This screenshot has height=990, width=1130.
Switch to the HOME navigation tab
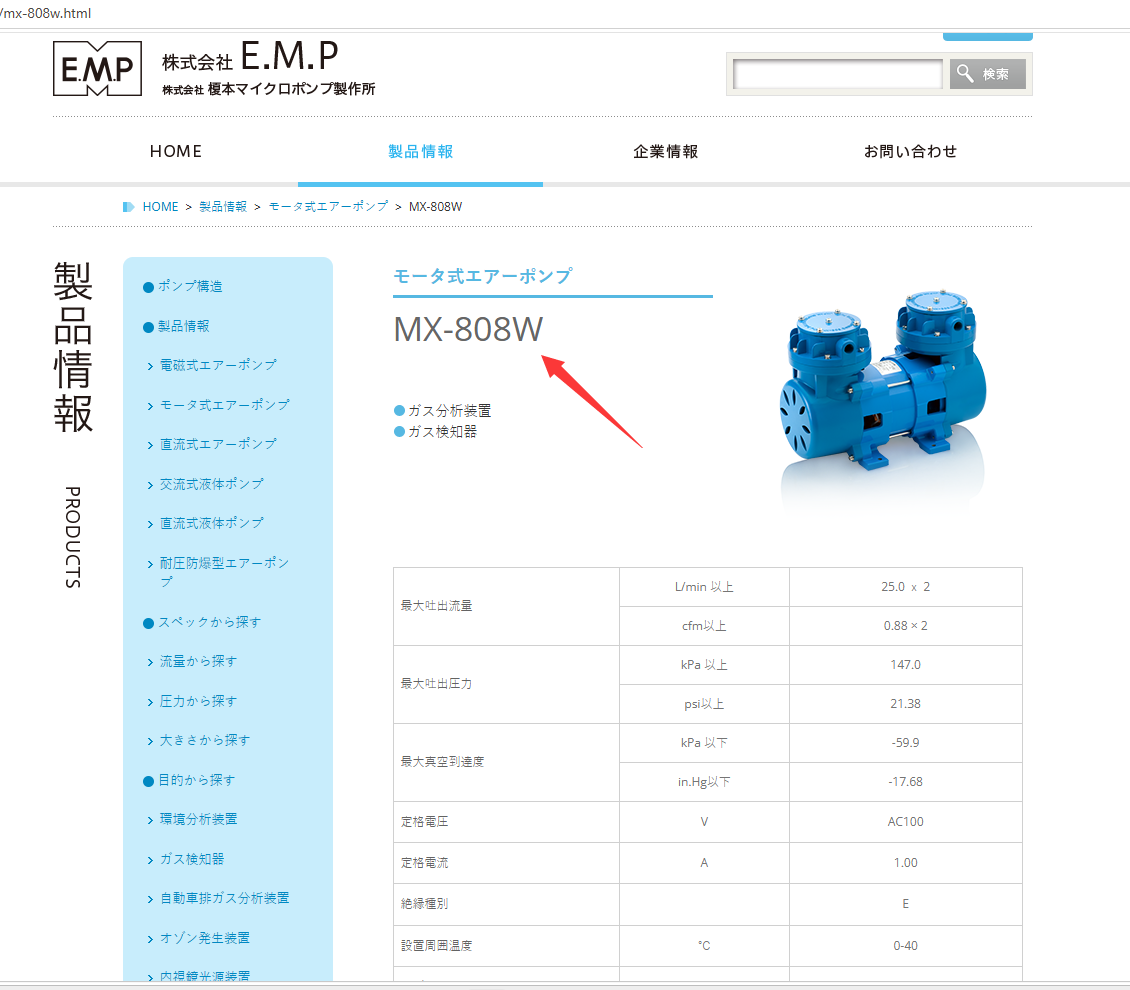point(175,151)
